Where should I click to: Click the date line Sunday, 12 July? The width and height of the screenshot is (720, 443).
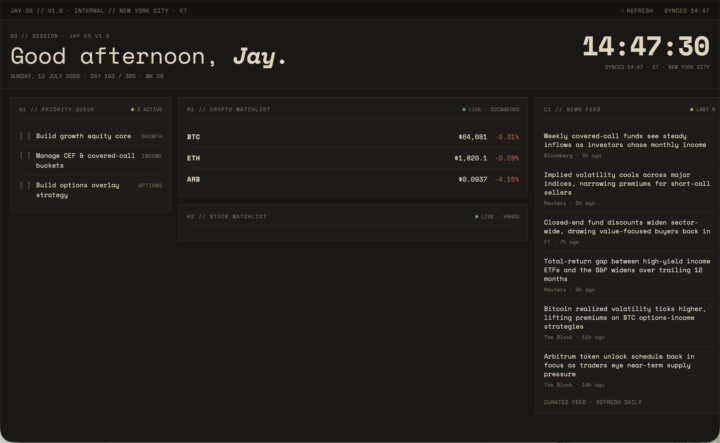pos(87,76)
